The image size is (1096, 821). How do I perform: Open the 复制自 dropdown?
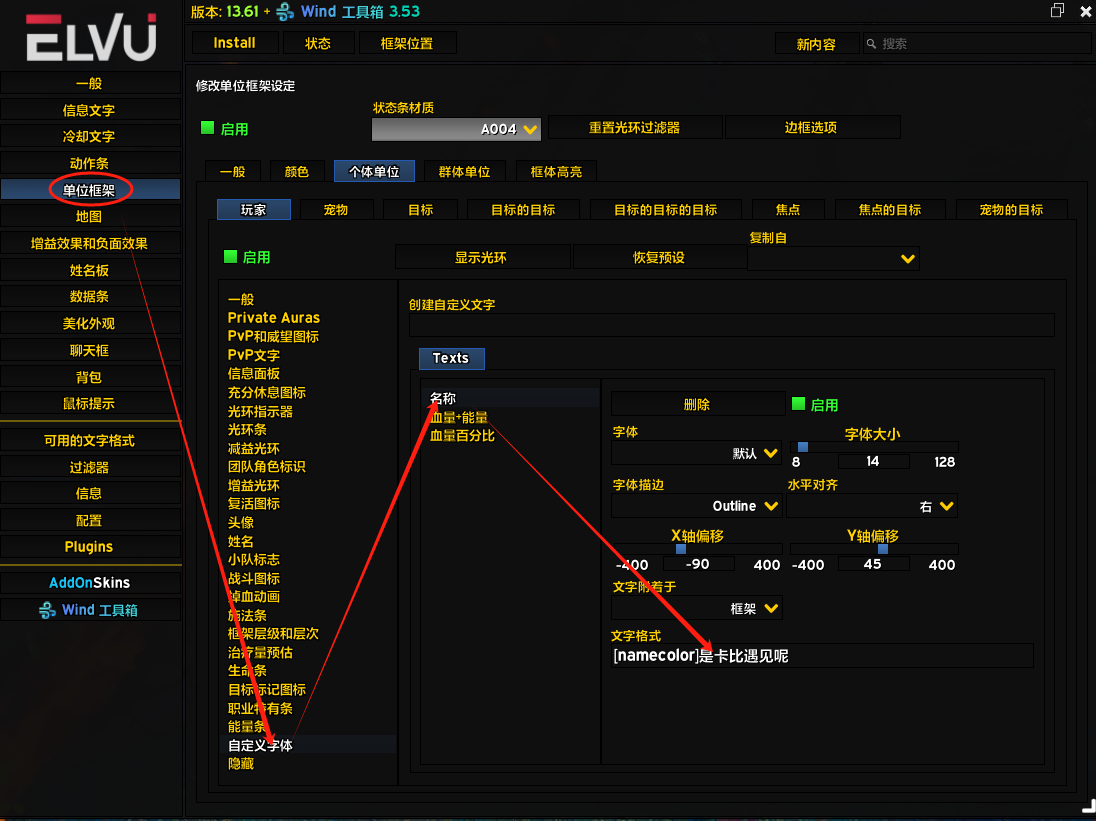(x=833, y=258)
